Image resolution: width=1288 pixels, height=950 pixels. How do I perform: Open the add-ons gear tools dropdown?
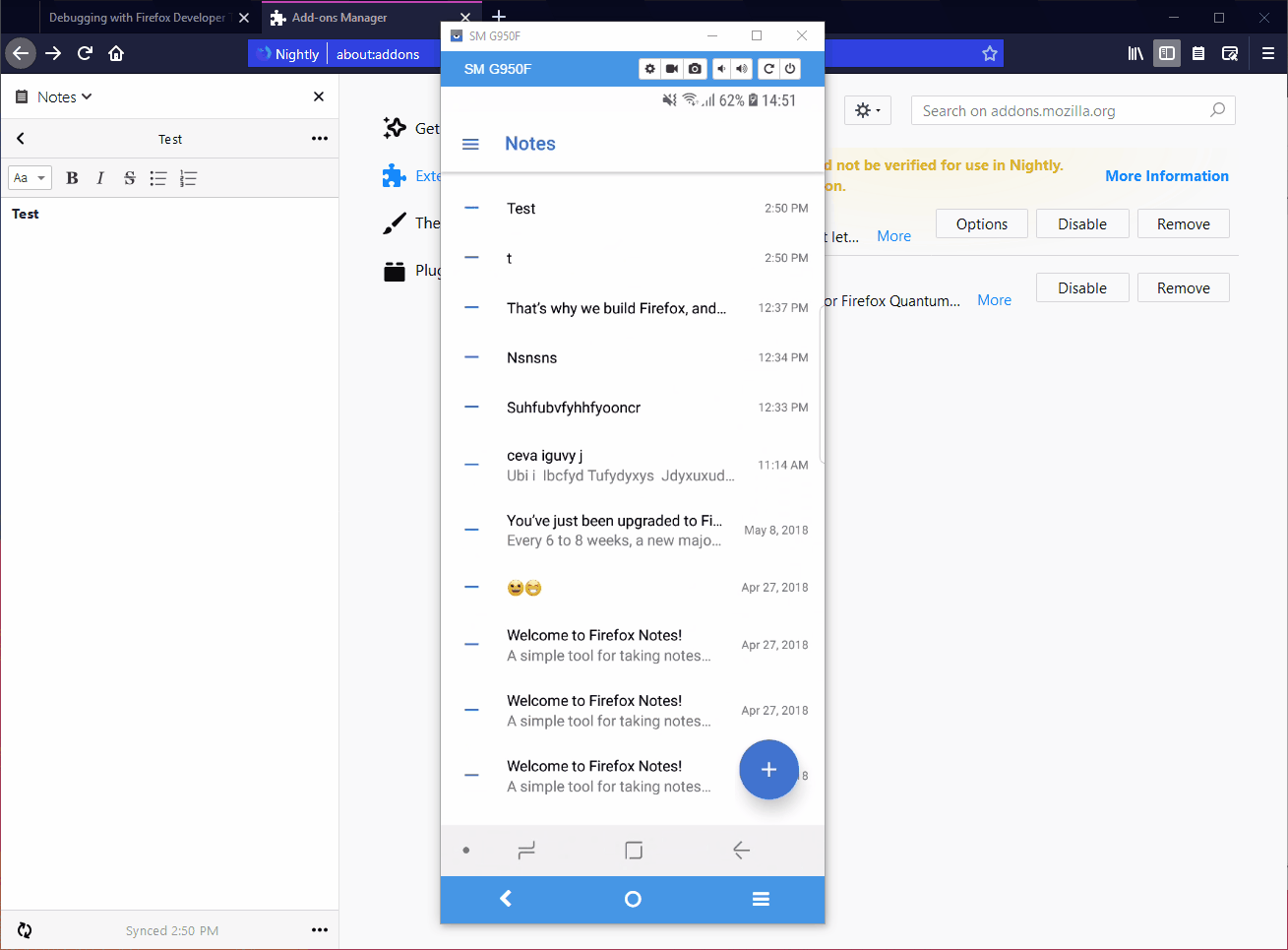868,110
